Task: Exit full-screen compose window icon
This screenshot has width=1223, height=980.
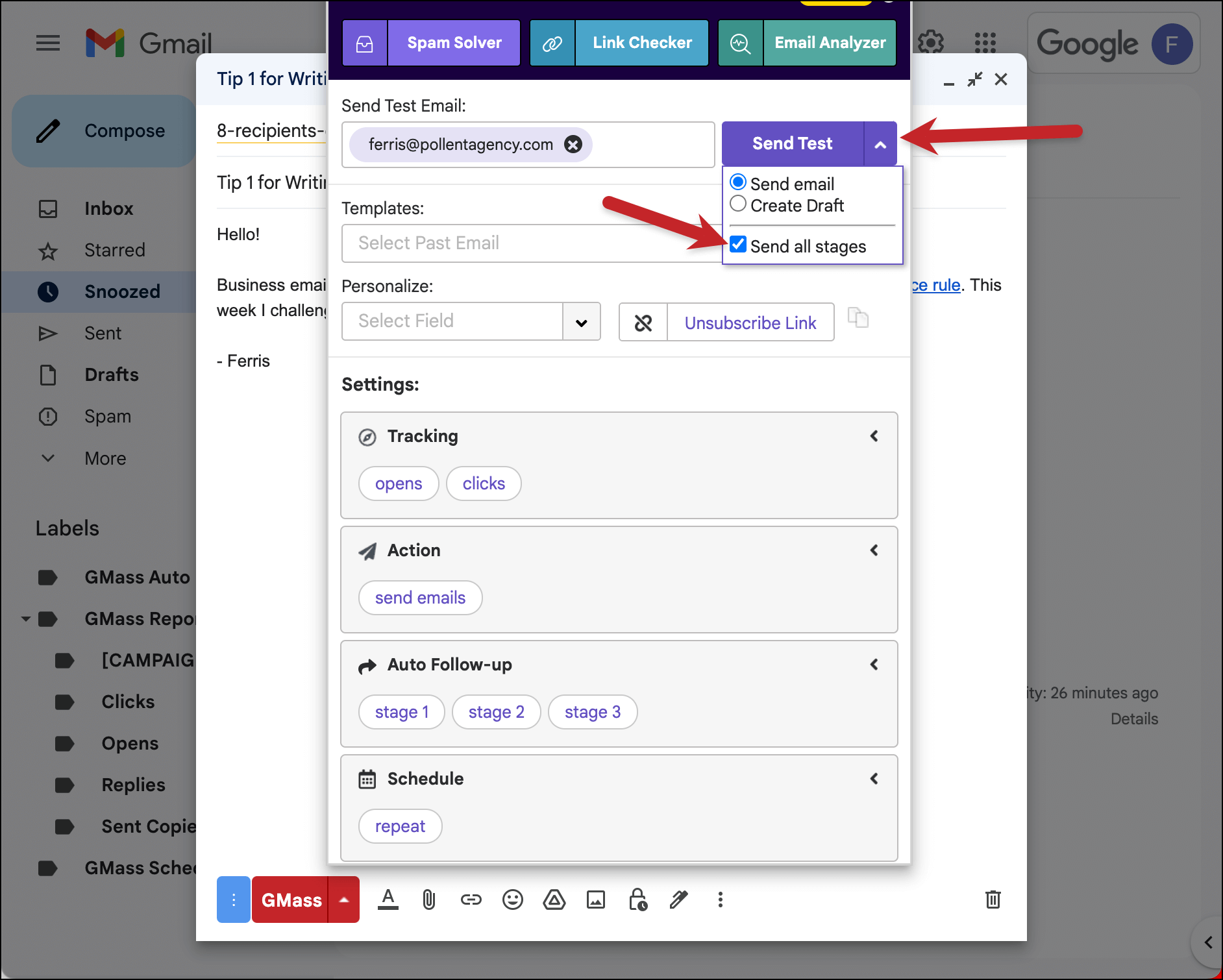Action: 974,79
